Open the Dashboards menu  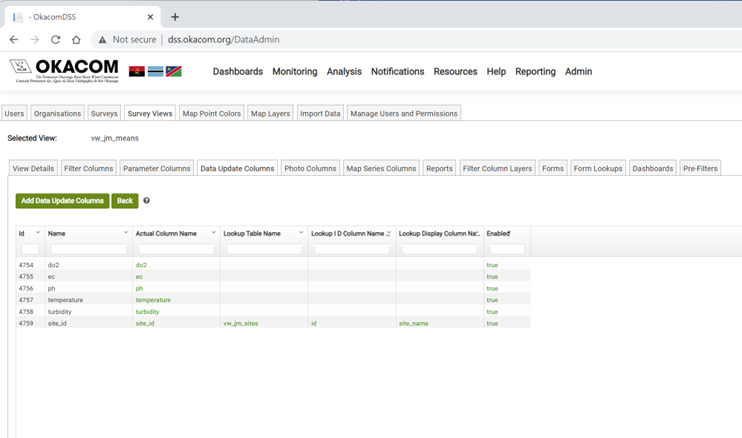tap(238, 71)
